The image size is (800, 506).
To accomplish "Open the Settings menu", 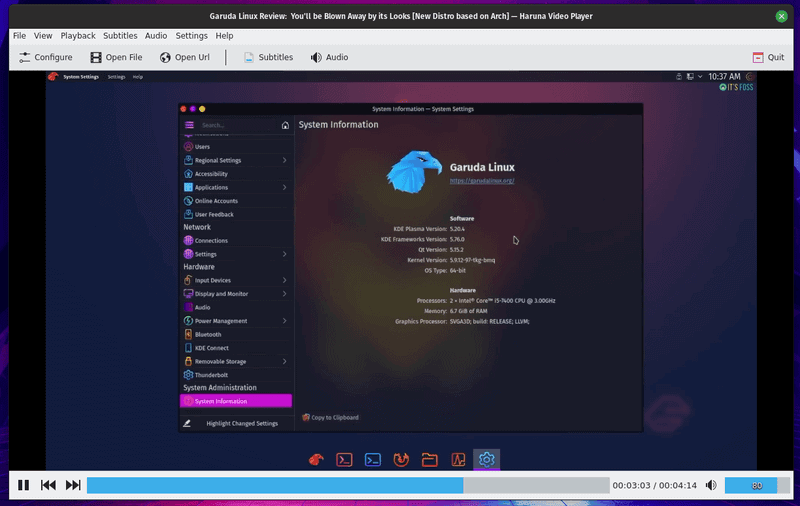I will (x=191, y=35).
